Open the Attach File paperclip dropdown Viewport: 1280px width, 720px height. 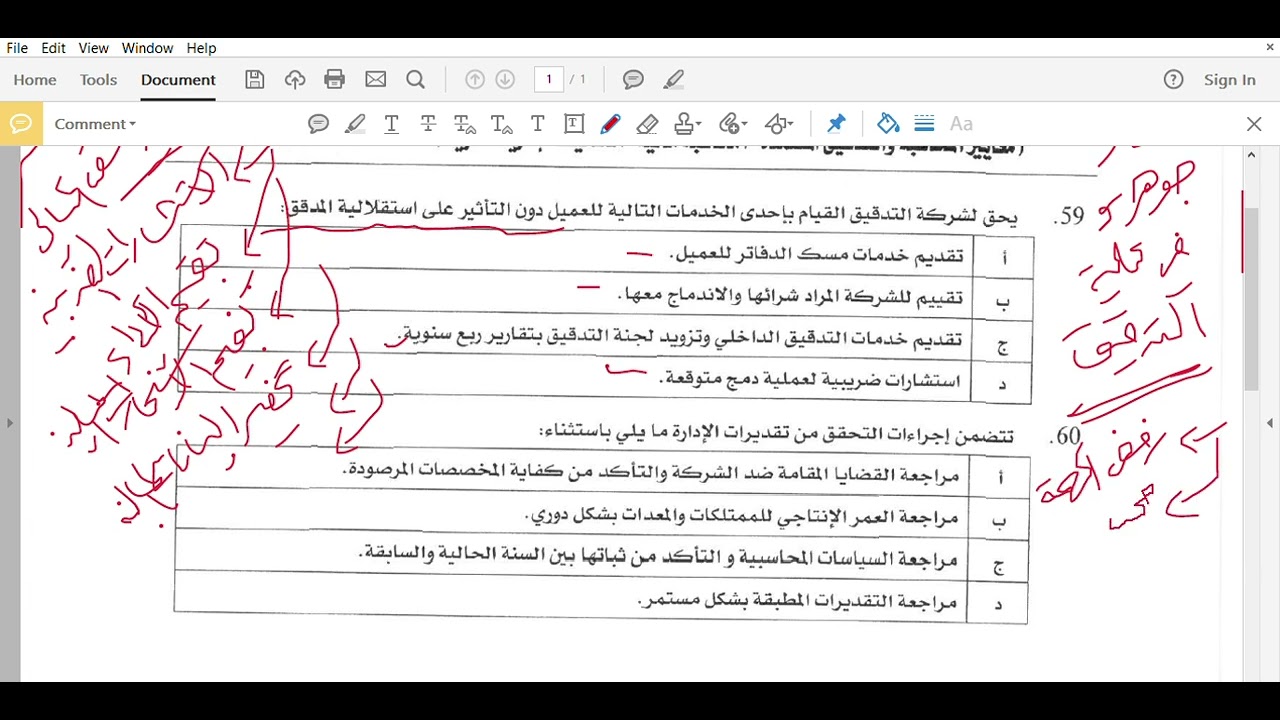pyautogui.click(x=733, y=124)
